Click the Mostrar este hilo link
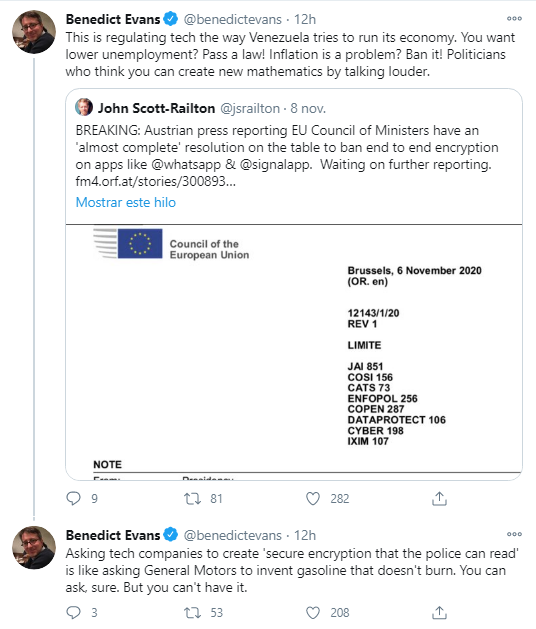 click(x=126, y=202)
